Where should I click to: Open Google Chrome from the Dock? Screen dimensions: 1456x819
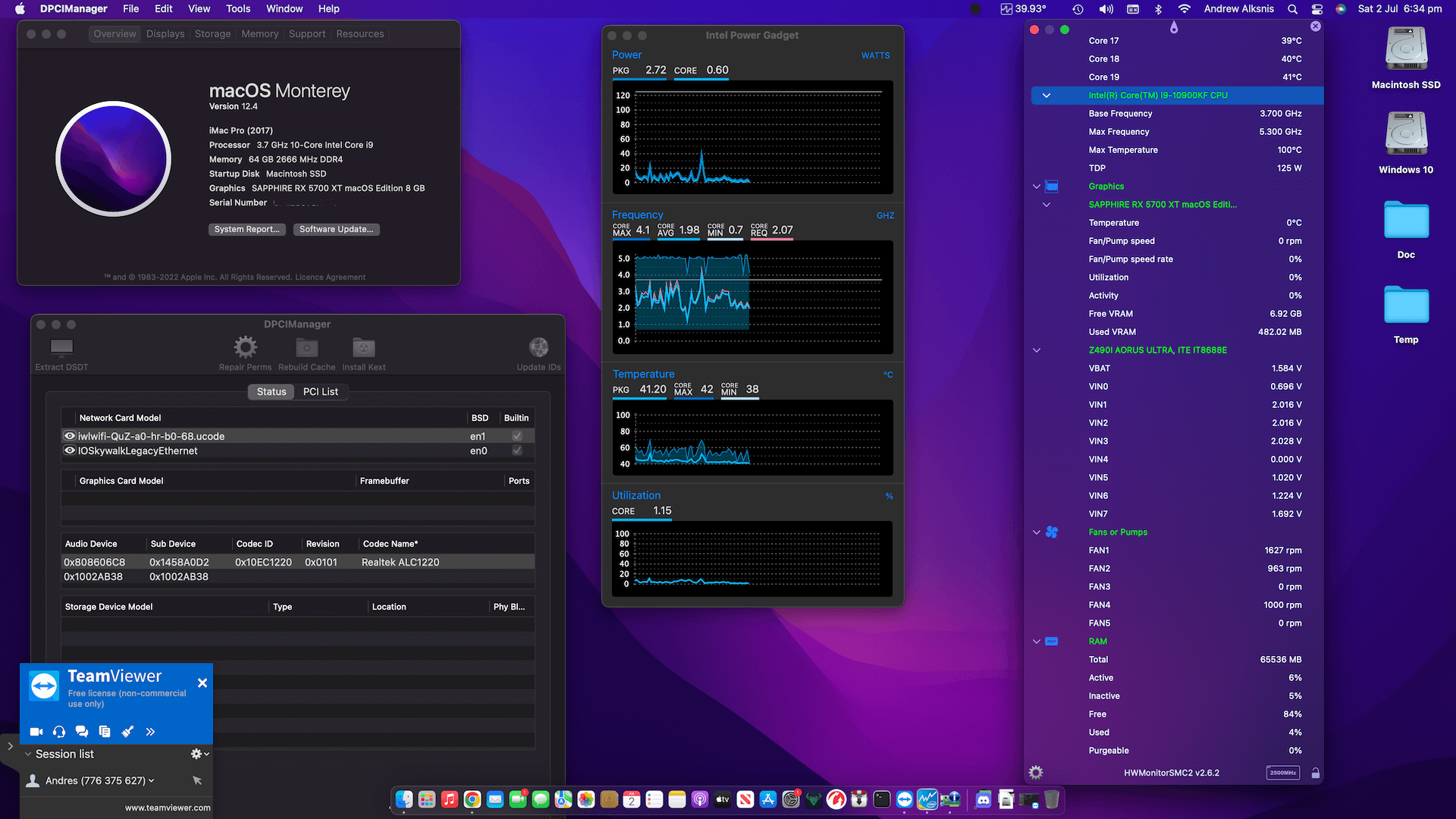472,799
